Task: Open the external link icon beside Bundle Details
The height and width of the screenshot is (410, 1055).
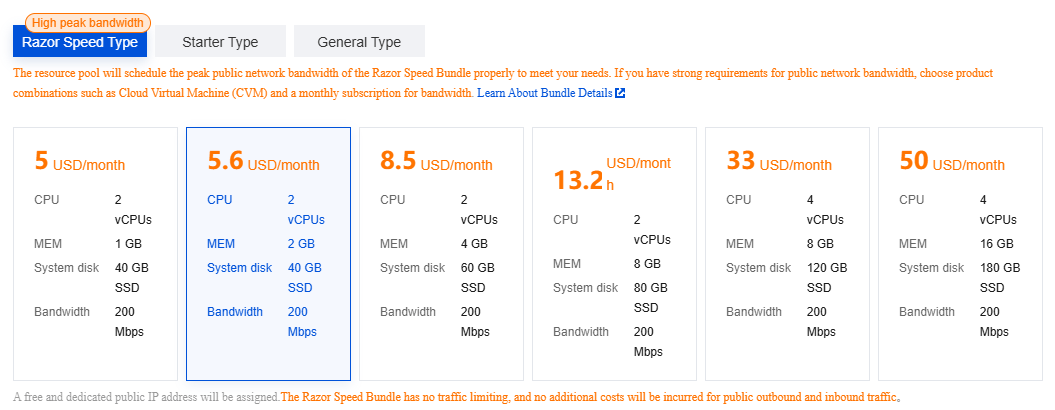Action: pyautogui.click(x=620, y=93)
